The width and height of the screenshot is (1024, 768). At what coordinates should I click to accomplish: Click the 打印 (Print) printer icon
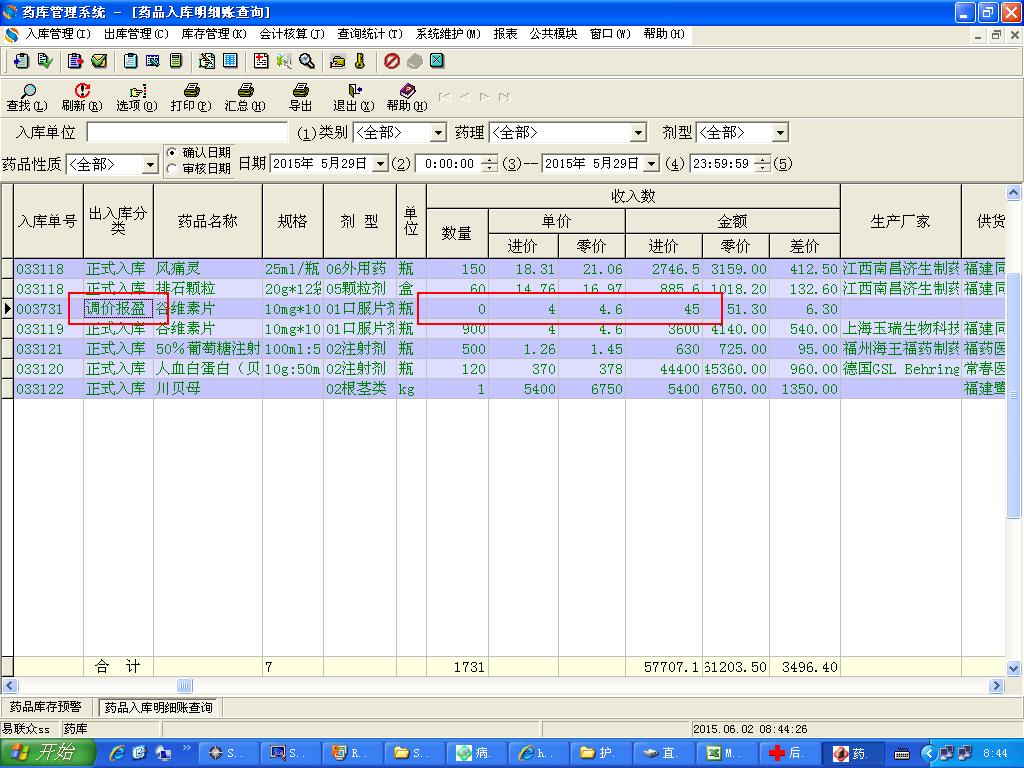pos(191,92)
